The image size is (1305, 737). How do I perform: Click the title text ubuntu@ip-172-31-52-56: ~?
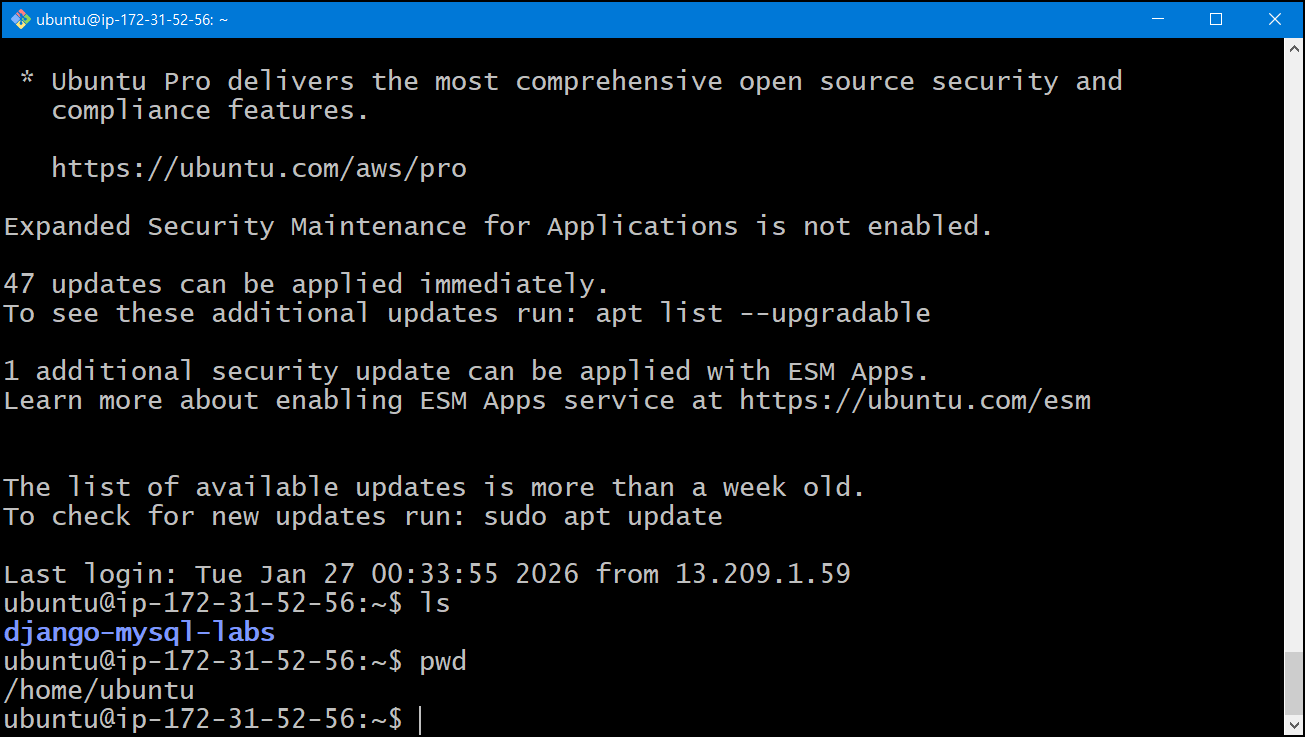point(132,19)
